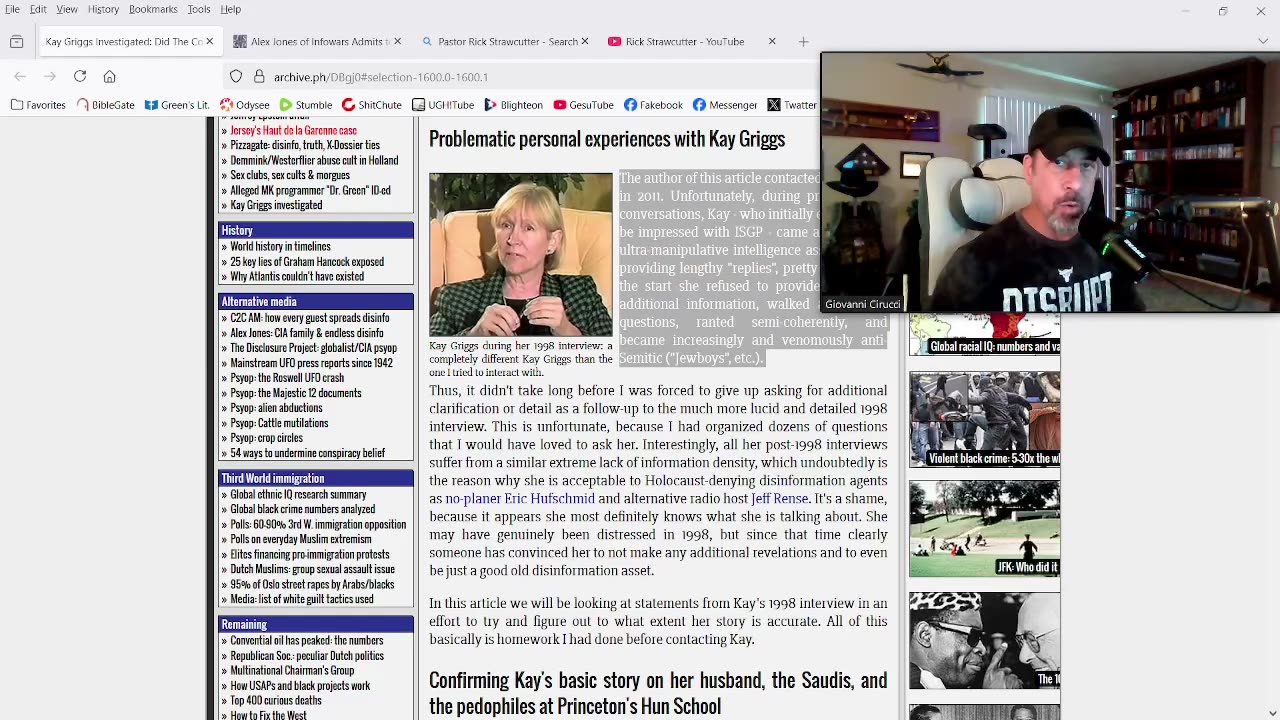Close the Alex Jones of Infowars tab
This screenshot has height=720, width=1280.
point(397,42)
